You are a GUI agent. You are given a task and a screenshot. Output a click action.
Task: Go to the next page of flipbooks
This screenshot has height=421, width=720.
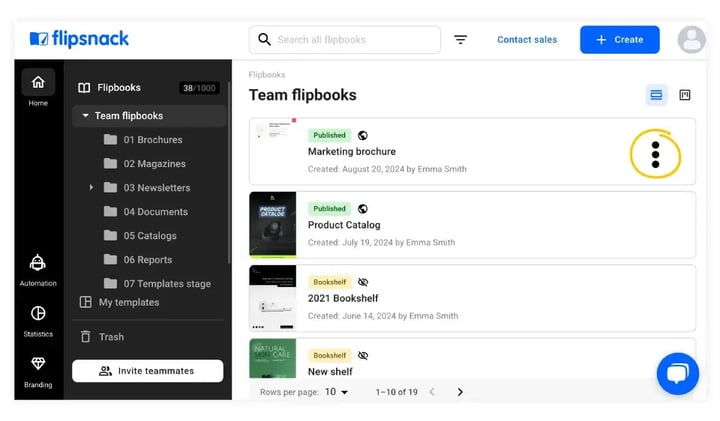pyautogui.click(x=460, y=392)
